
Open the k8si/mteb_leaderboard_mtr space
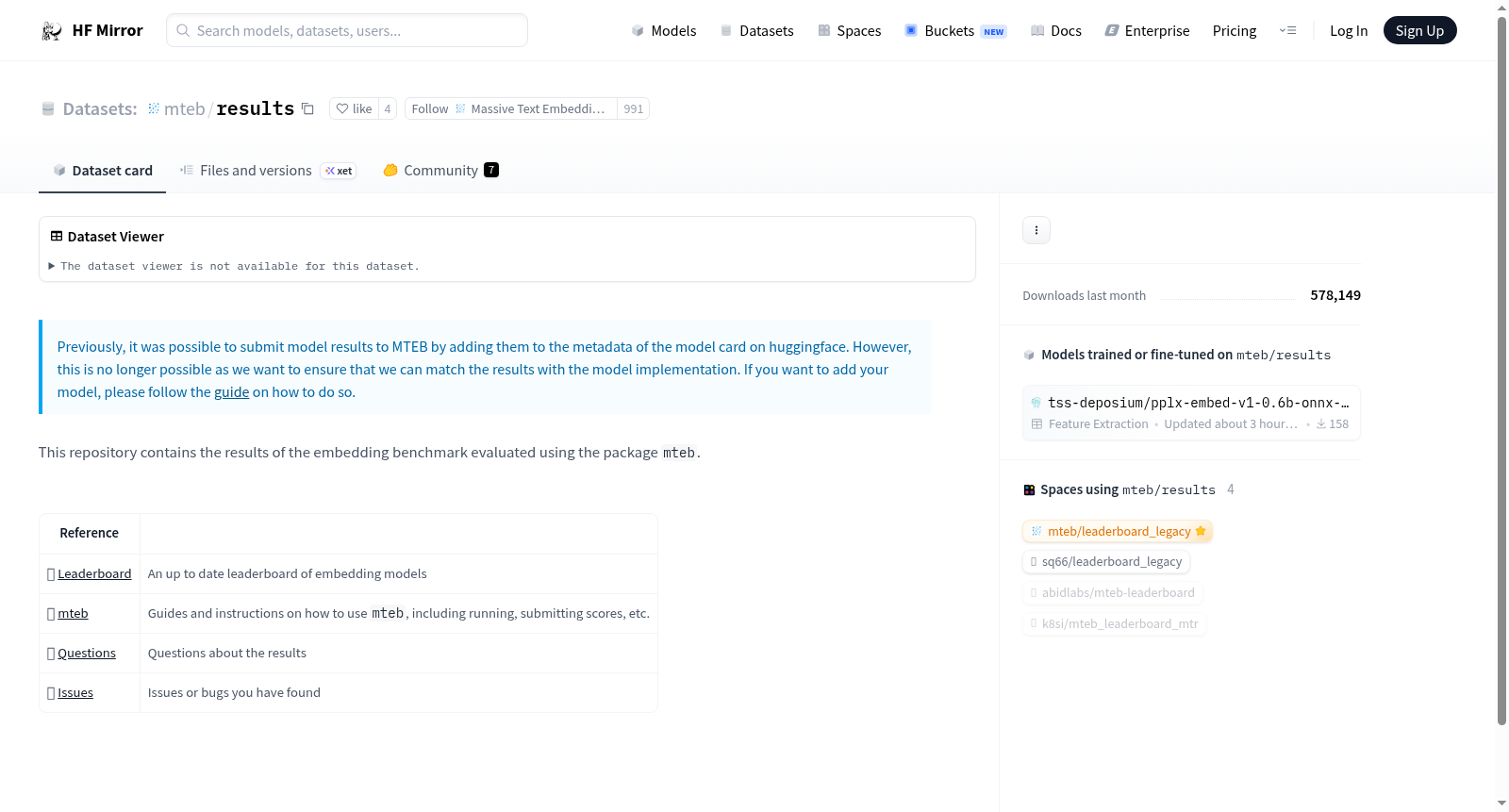coord(1115,623)
